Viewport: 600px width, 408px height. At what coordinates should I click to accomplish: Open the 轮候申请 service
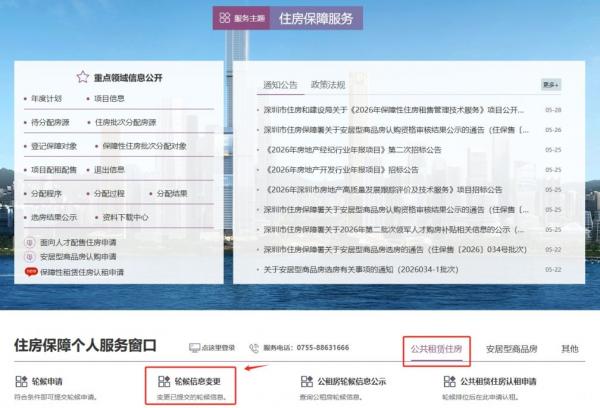click(47, 382)
